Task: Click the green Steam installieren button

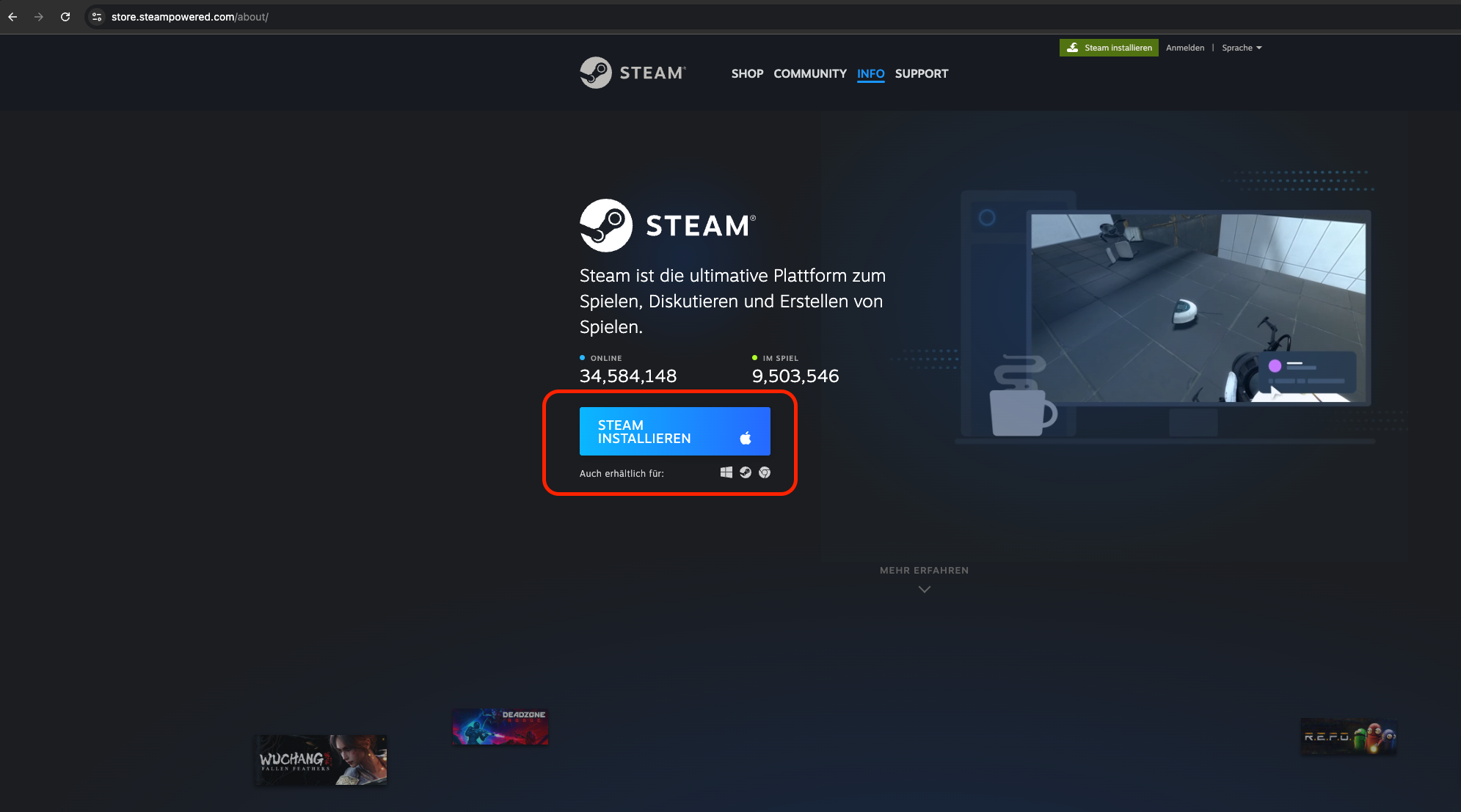Action: tap(1109, 47)
